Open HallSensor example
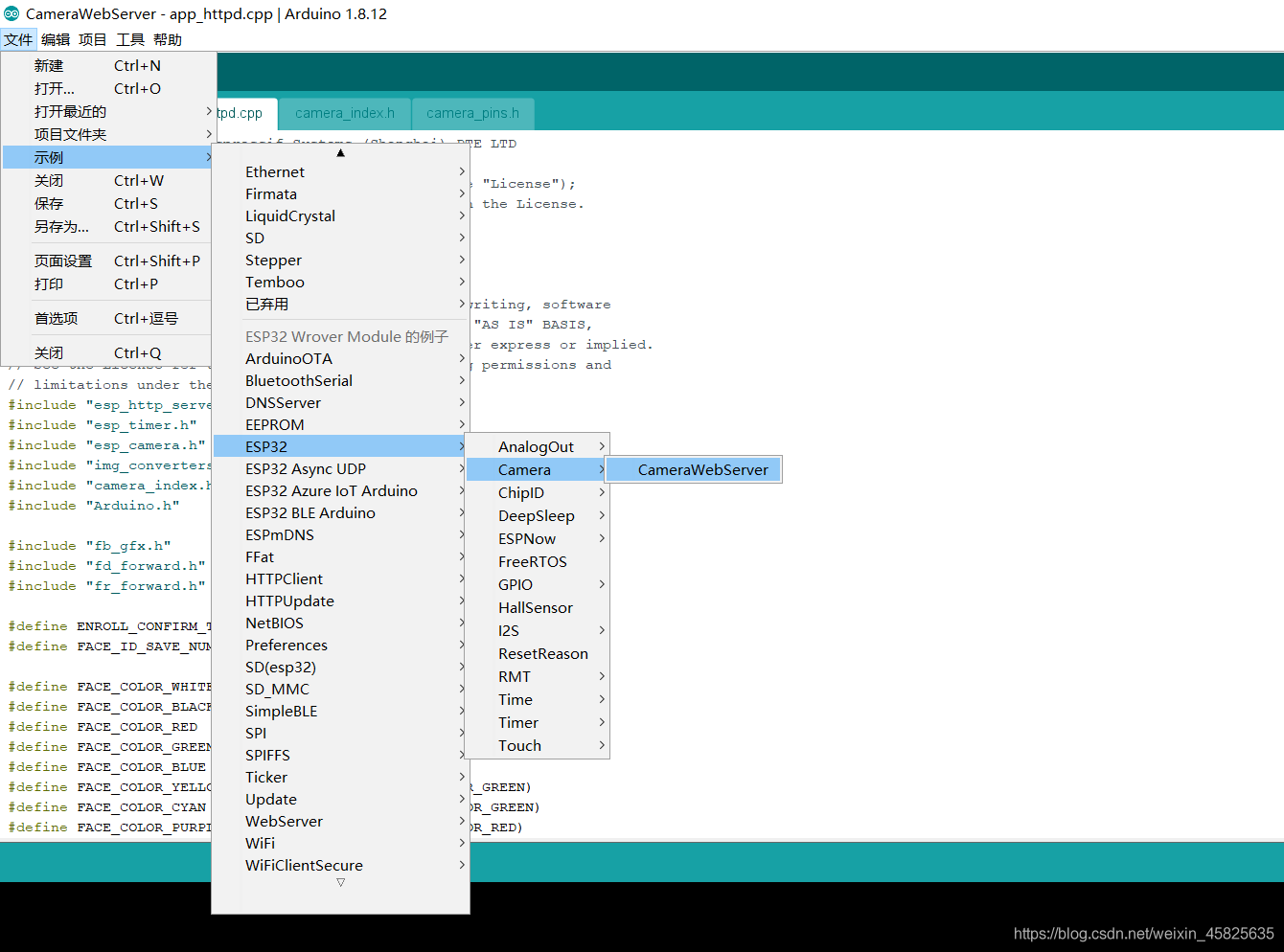Screen dimensions: 1284x952 click(x=537, y=607)
